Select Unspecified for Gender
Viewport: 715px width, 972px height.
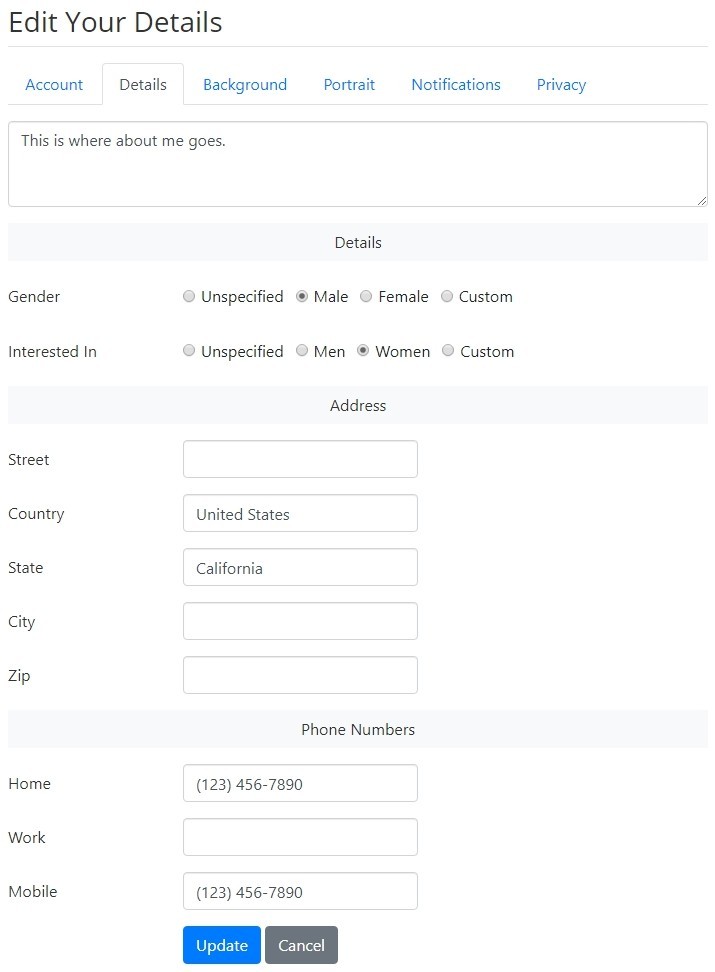click(189, 296)
